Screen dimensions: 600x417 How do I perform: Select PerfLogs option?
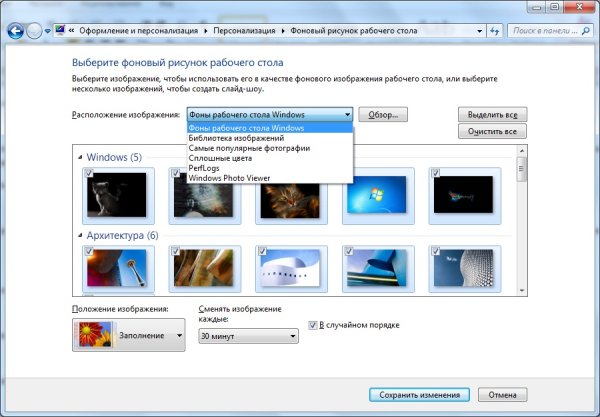click(270, 168)
